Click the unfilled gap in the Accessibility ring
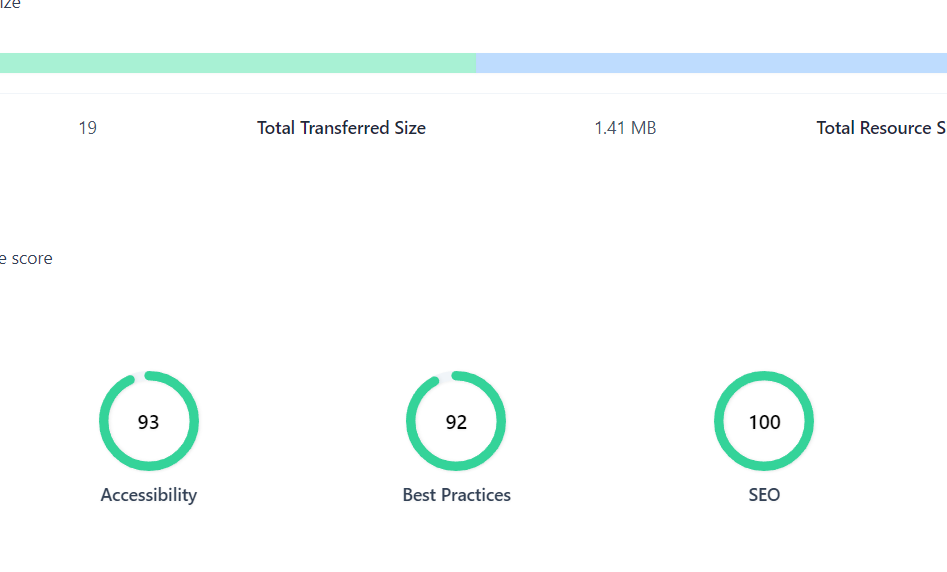The height and width of the screenshot is (572, 947). pyautogui.click(x=140, y=374)
